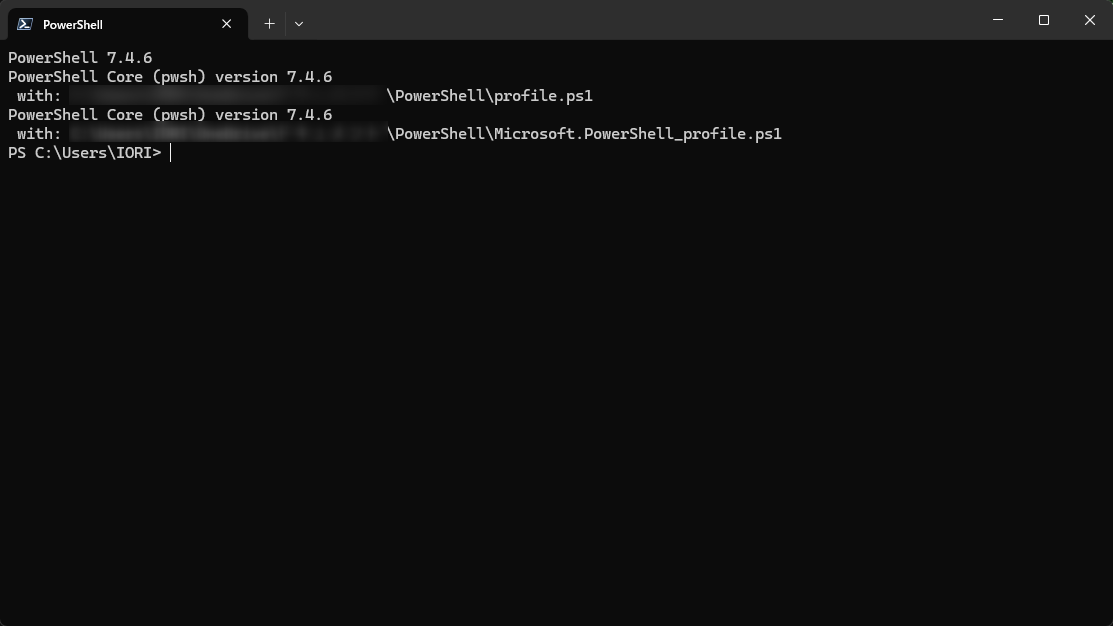Close the PowerShell tab
This screenshot has height=626, width=1113.
[x=227, y=24]
